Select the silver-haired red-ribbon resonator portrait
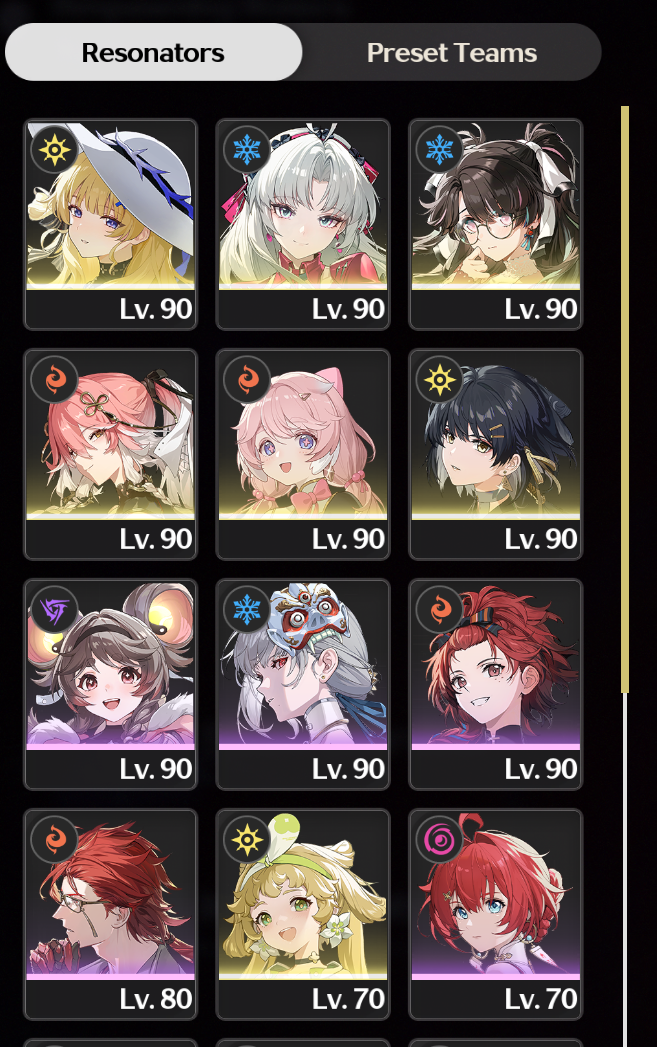Viewport: 657px width, 1047px height. [x=303, y=224]
